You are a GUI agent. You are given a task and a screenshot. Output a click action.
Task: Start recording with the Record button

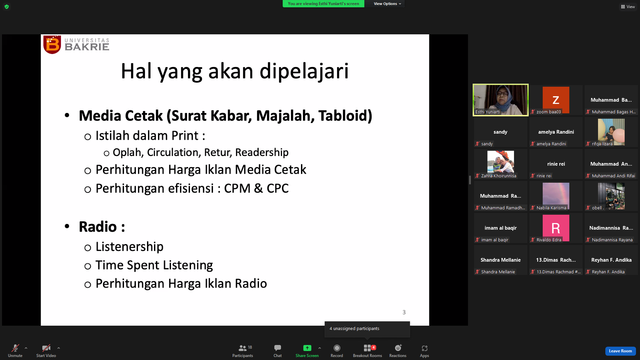337,350
